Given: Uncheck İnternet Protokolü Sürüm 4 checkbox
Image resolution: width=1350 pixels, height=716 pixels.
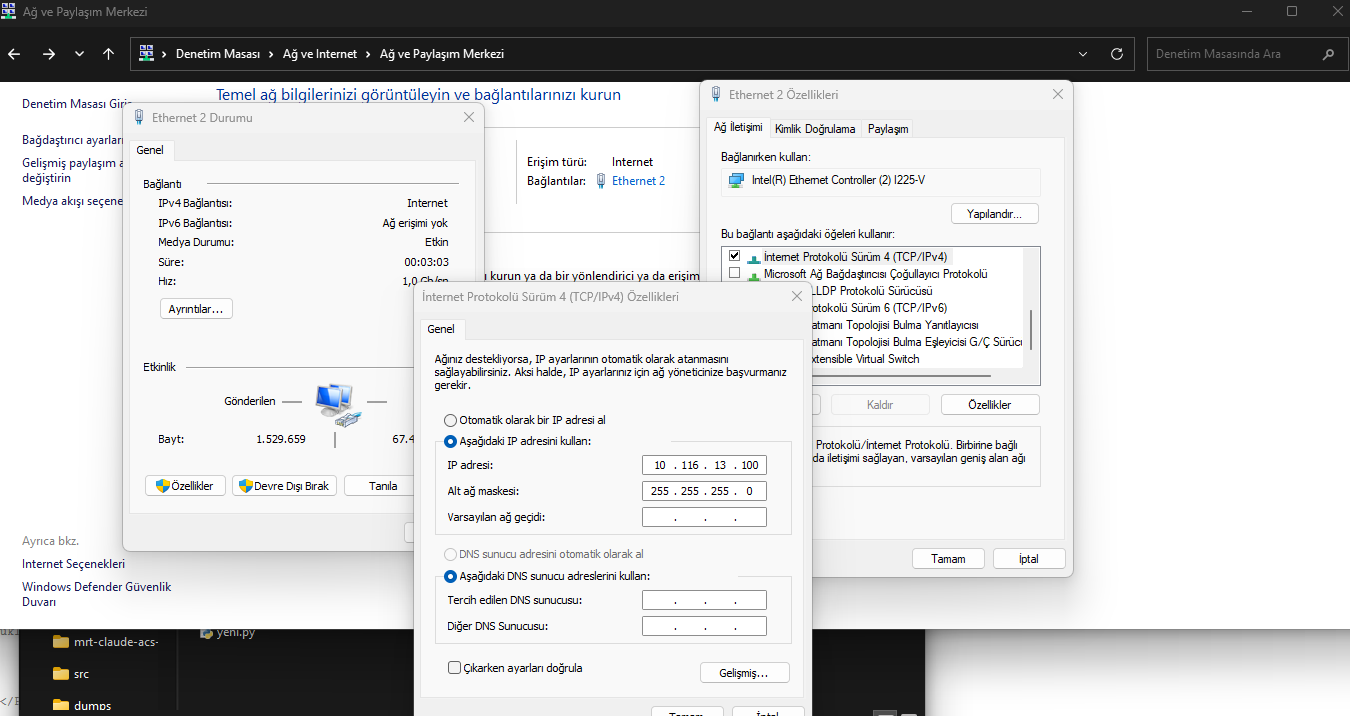Looking at the screenshot, I should point(735,257).
